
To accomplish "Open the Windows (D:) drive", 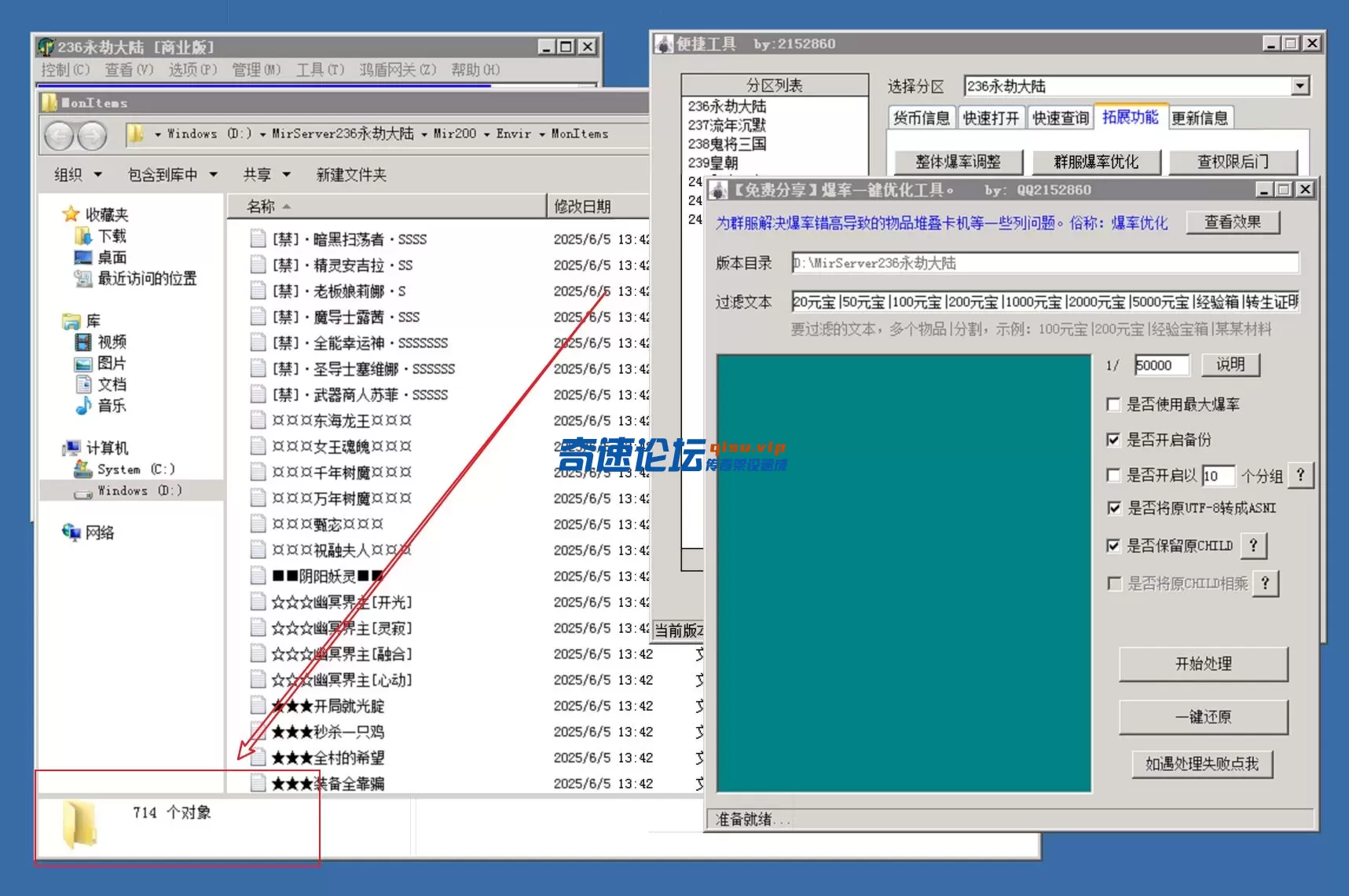I will pos(127,490).
